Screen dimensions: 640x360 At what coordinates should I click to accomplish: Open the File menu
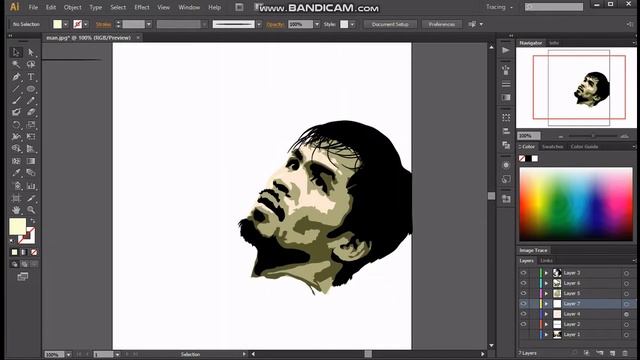tap(33, 7)
